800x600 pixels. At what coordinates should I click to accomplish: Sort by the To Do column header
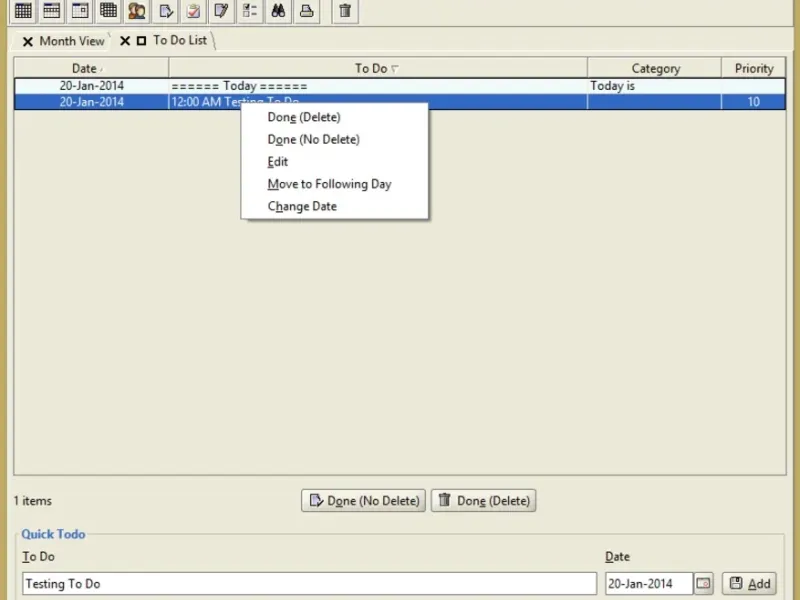click(378, 68)
